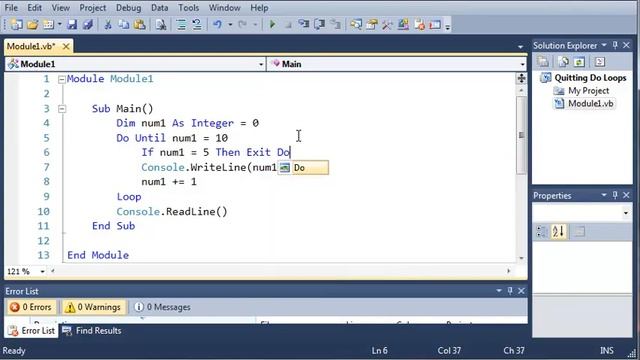Click the horizontal scrollbar right arrow
640x360 pixels.
(x=509, y=271)
